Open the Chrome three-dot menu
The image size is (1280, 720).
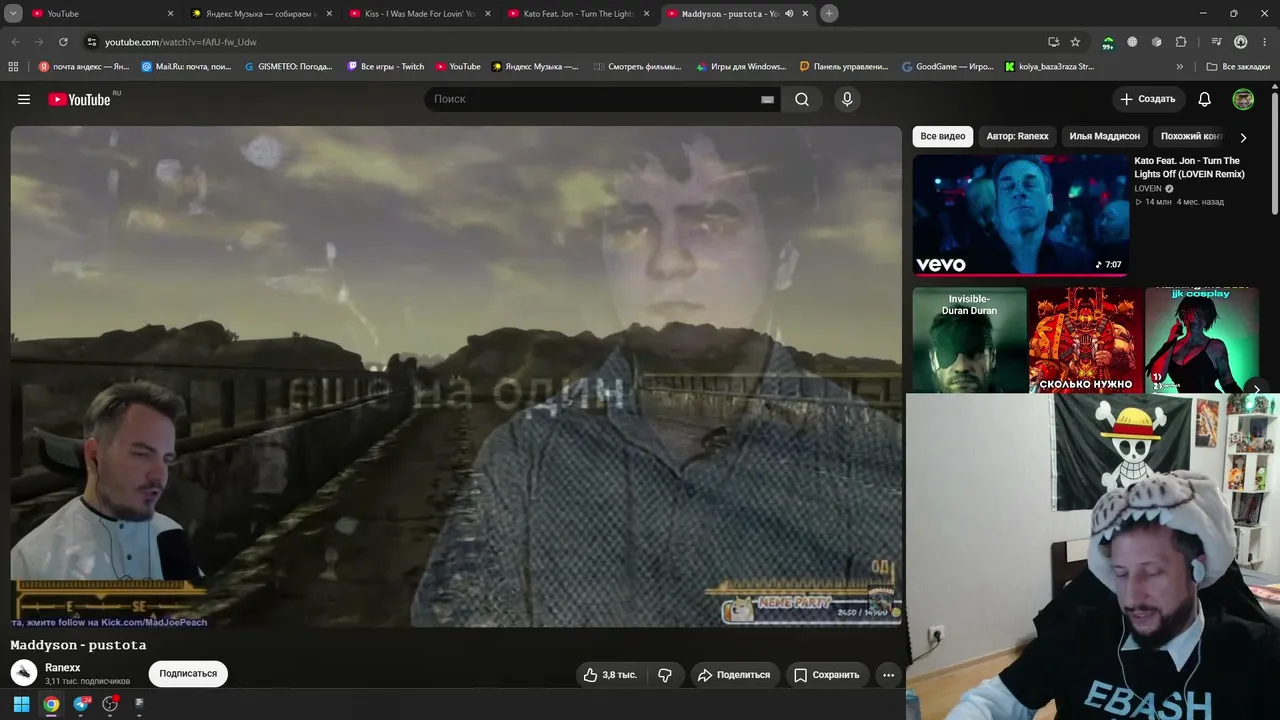pyautogui.click(x=1263, y=42)
